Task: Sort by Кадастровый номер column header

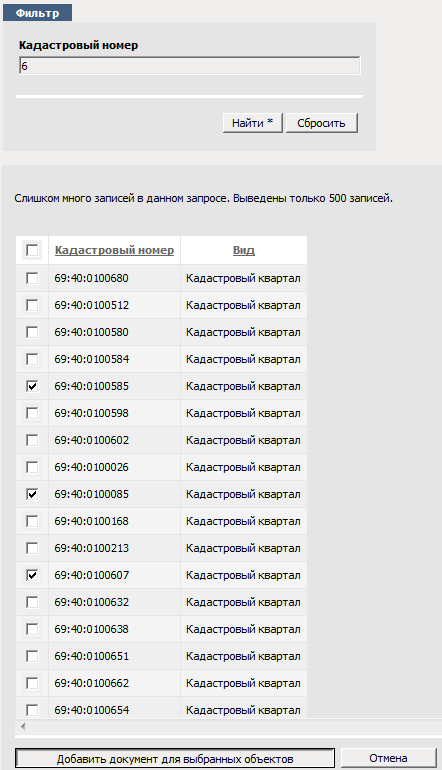Action: (x=114, y=250)
